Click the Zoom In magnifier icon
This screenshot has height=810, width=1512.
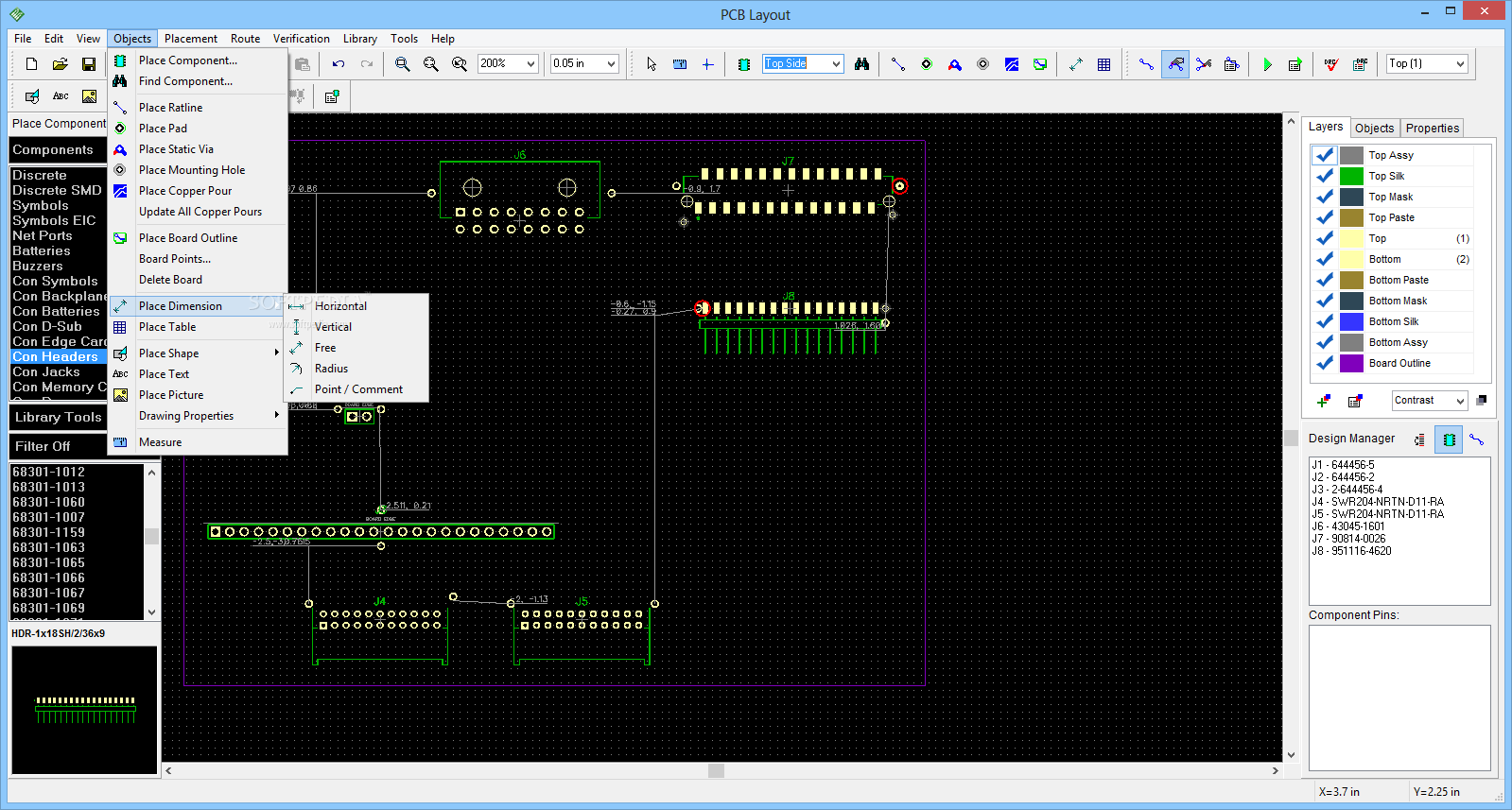coord(402,64)
